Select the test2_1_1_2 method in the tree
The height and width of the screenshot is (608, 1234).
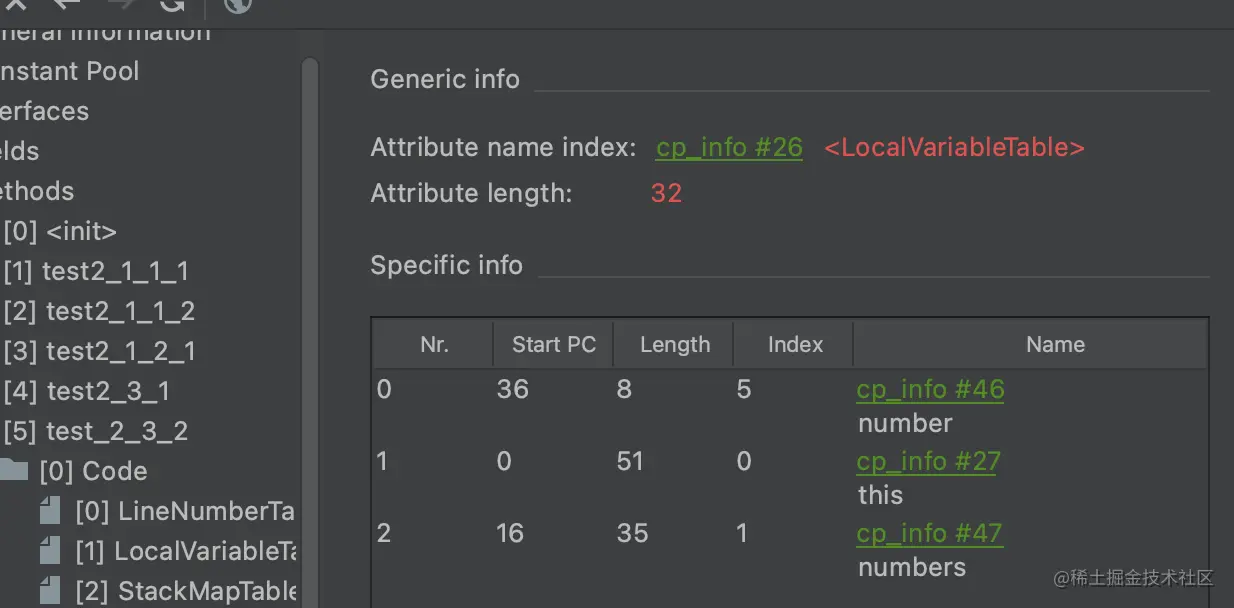pos(99,312)
